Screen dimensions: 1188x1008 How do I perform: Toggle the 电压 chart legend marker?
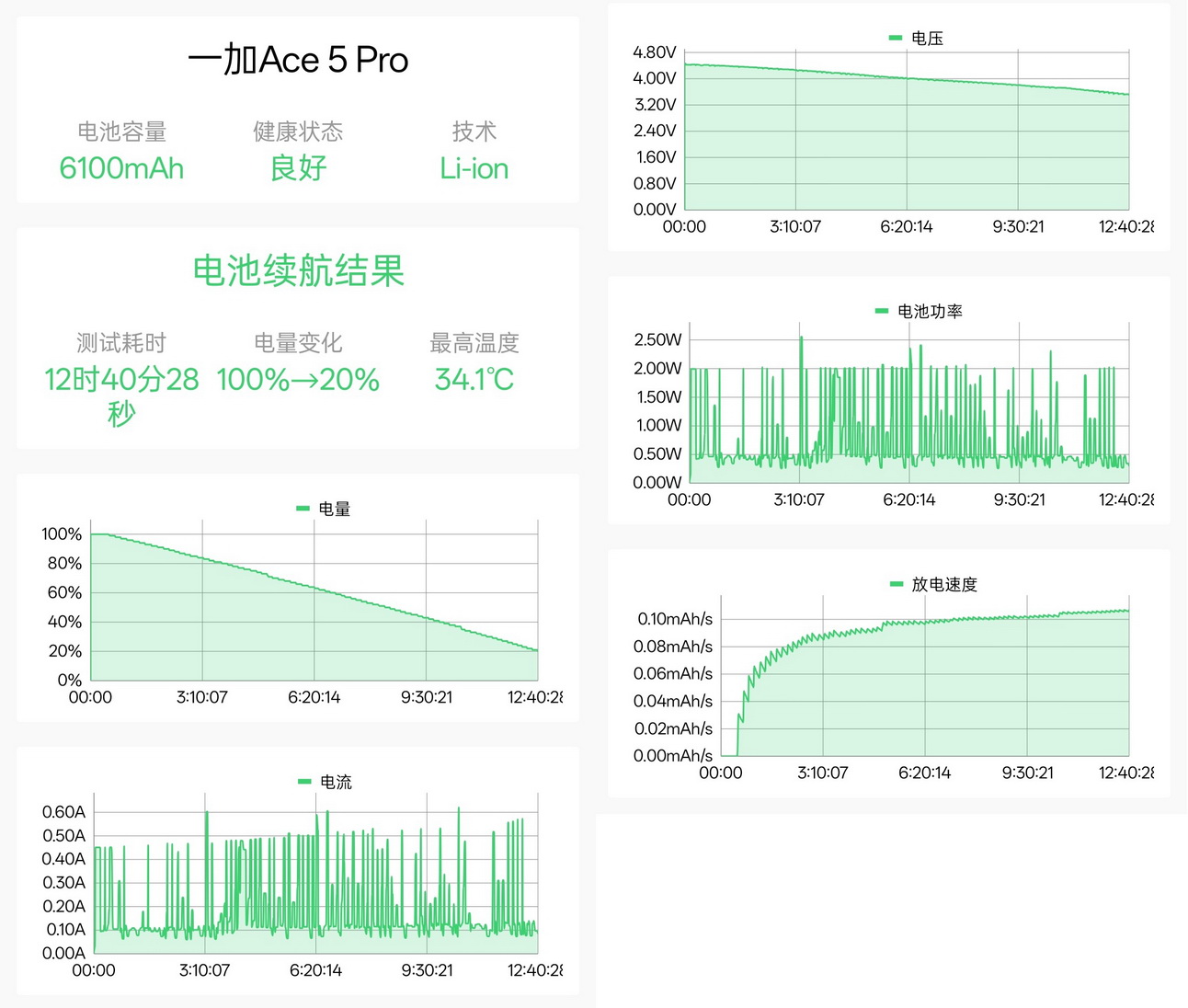click(896, 38)
